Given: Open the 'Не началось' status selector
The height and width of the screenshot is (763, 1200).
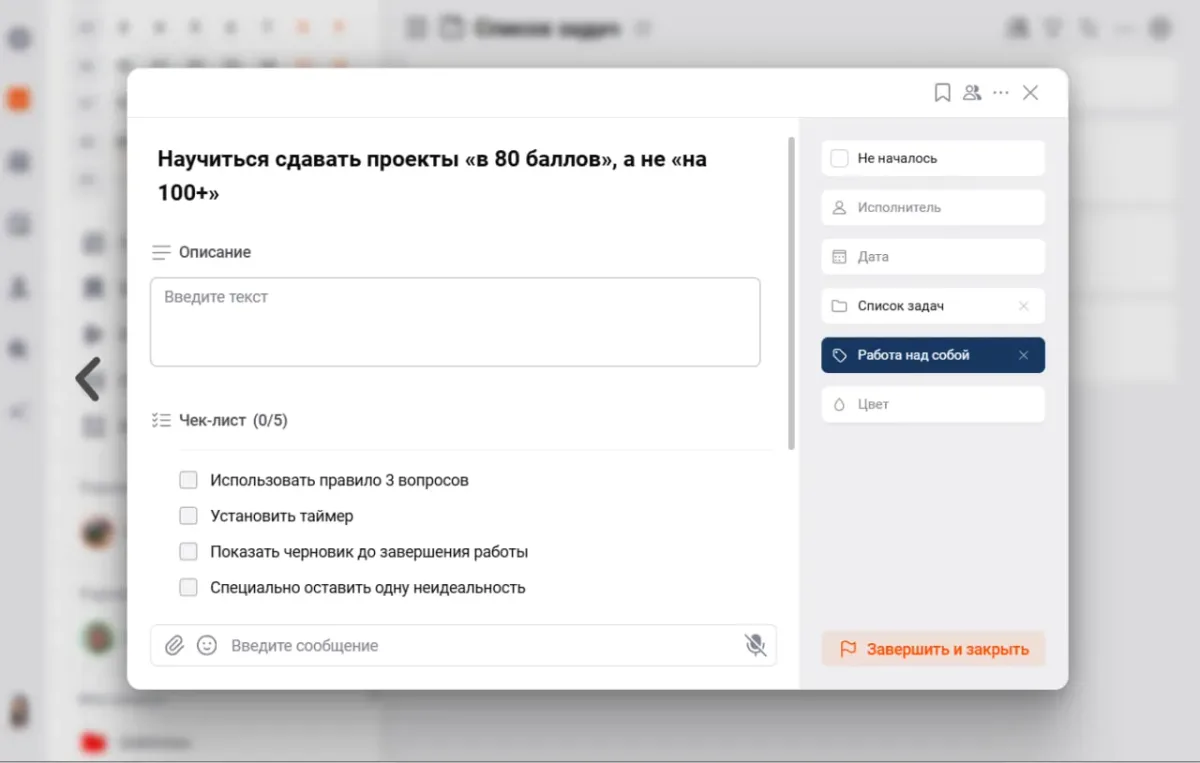Looking at the screenshot, I should pos(932,158).
